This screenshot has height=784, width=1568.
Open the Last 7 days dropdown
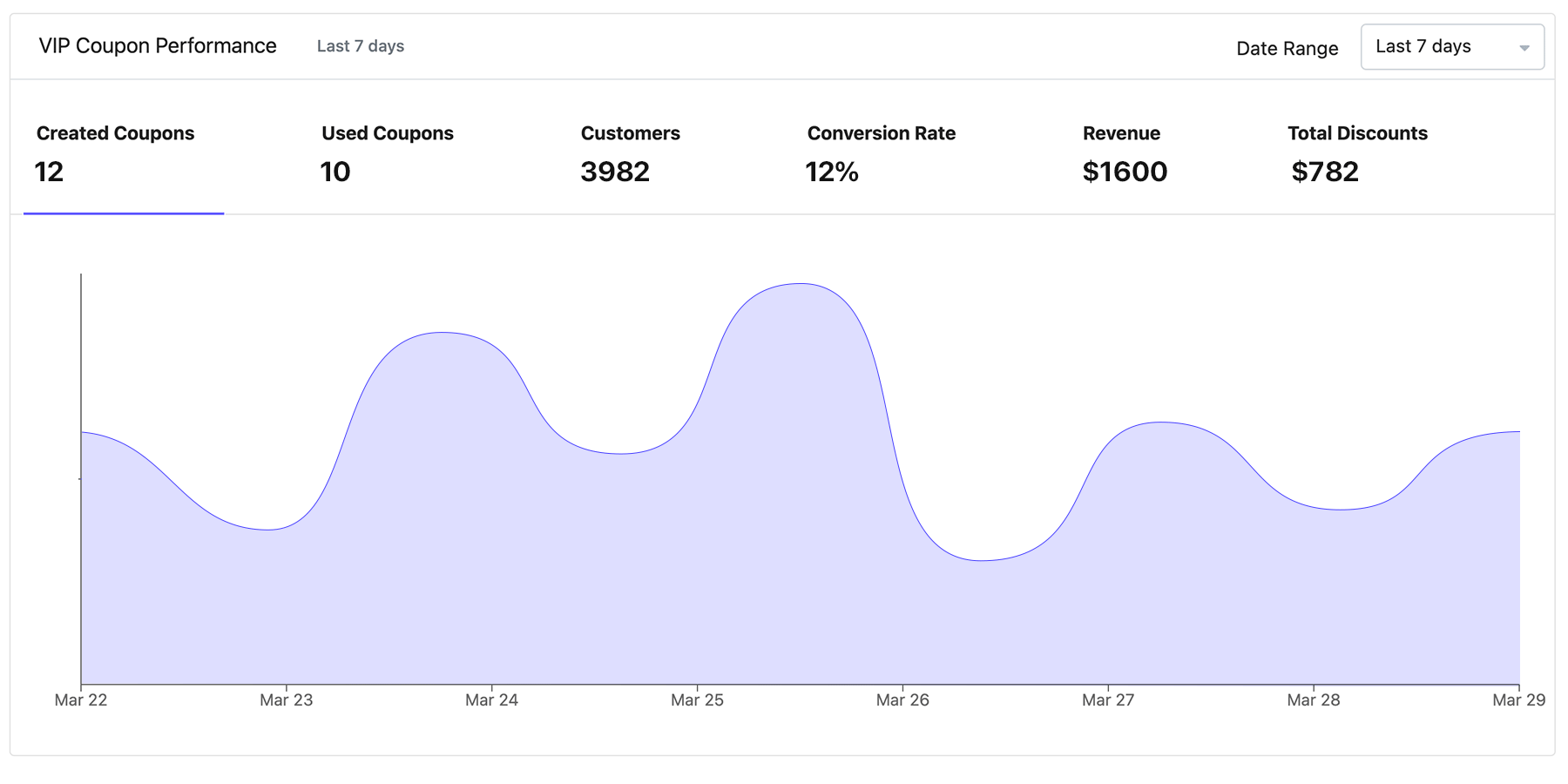1450,47
